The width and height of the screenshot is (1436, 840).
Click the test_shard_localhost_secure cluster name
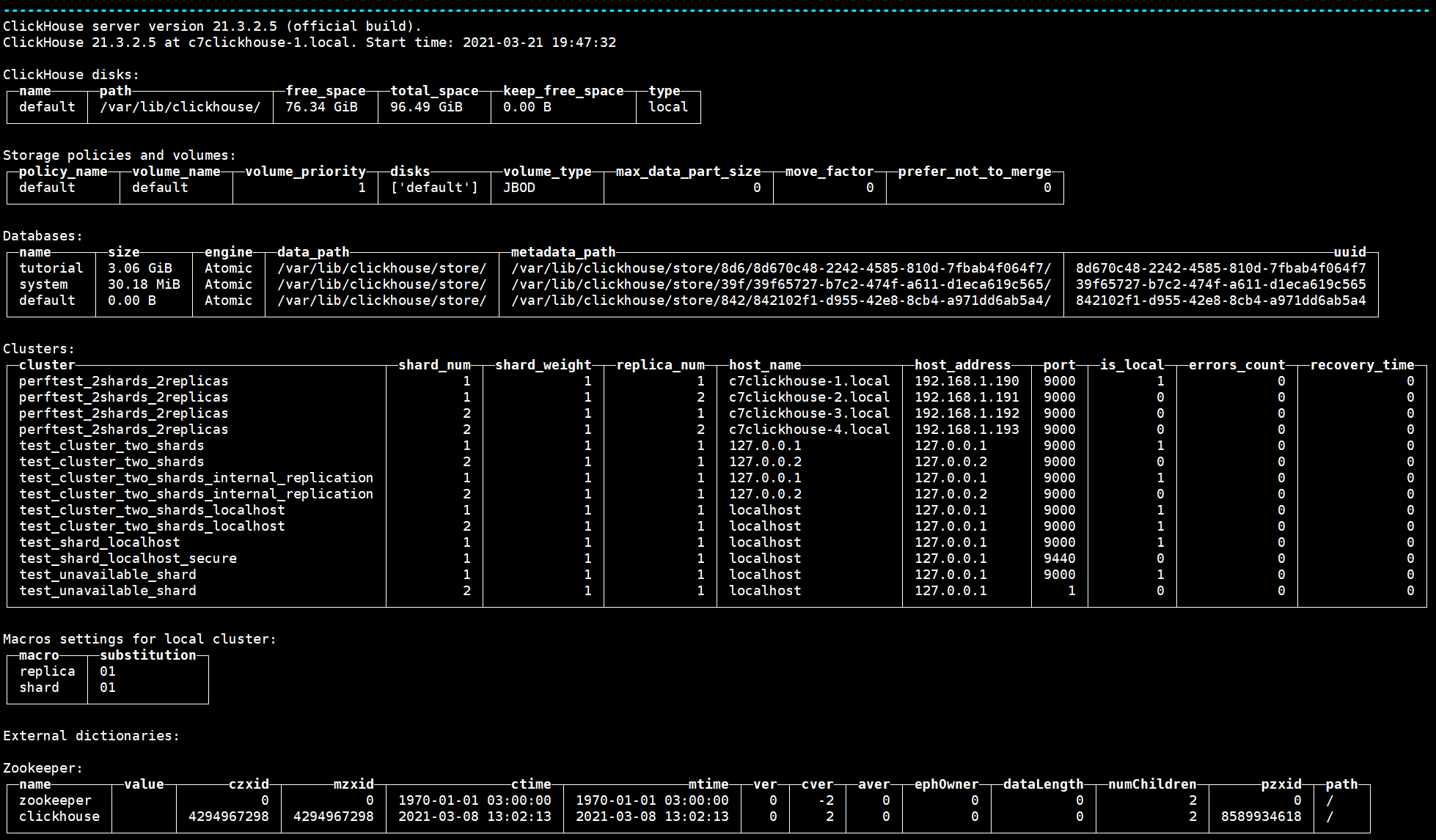[x=128, y=559]
